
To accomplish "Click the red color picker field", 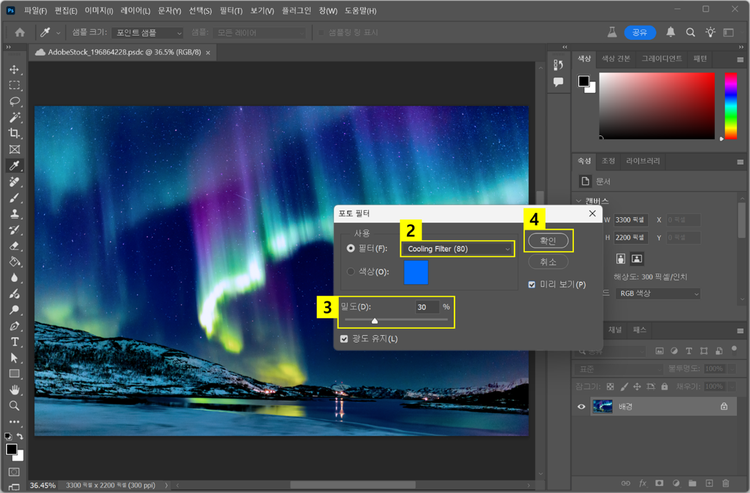I will 657,106.
